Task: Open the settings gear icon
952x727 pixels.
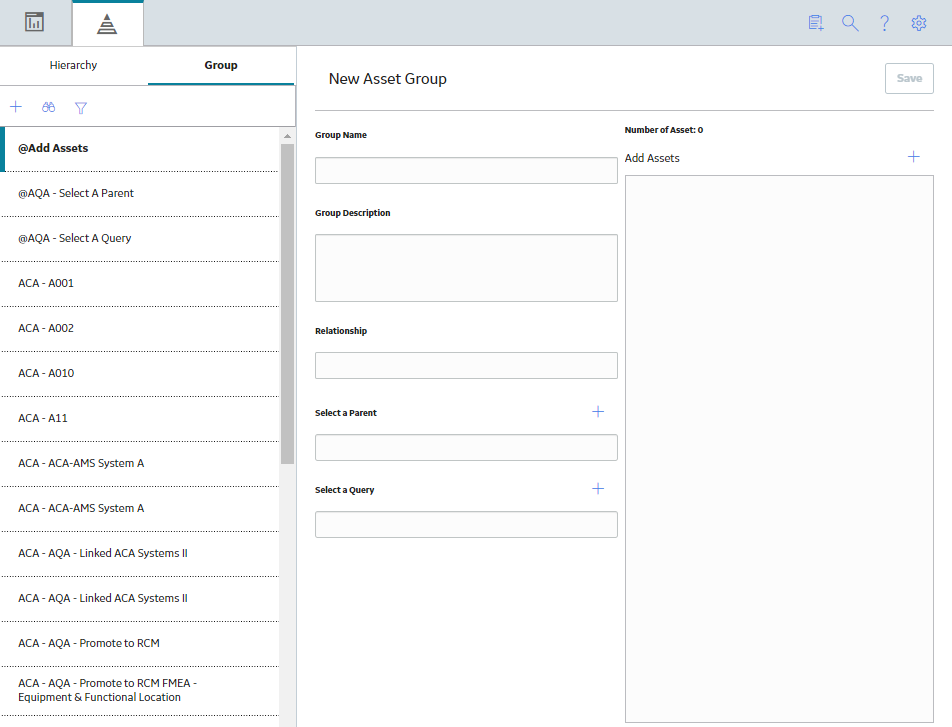Action: point(919,23)
